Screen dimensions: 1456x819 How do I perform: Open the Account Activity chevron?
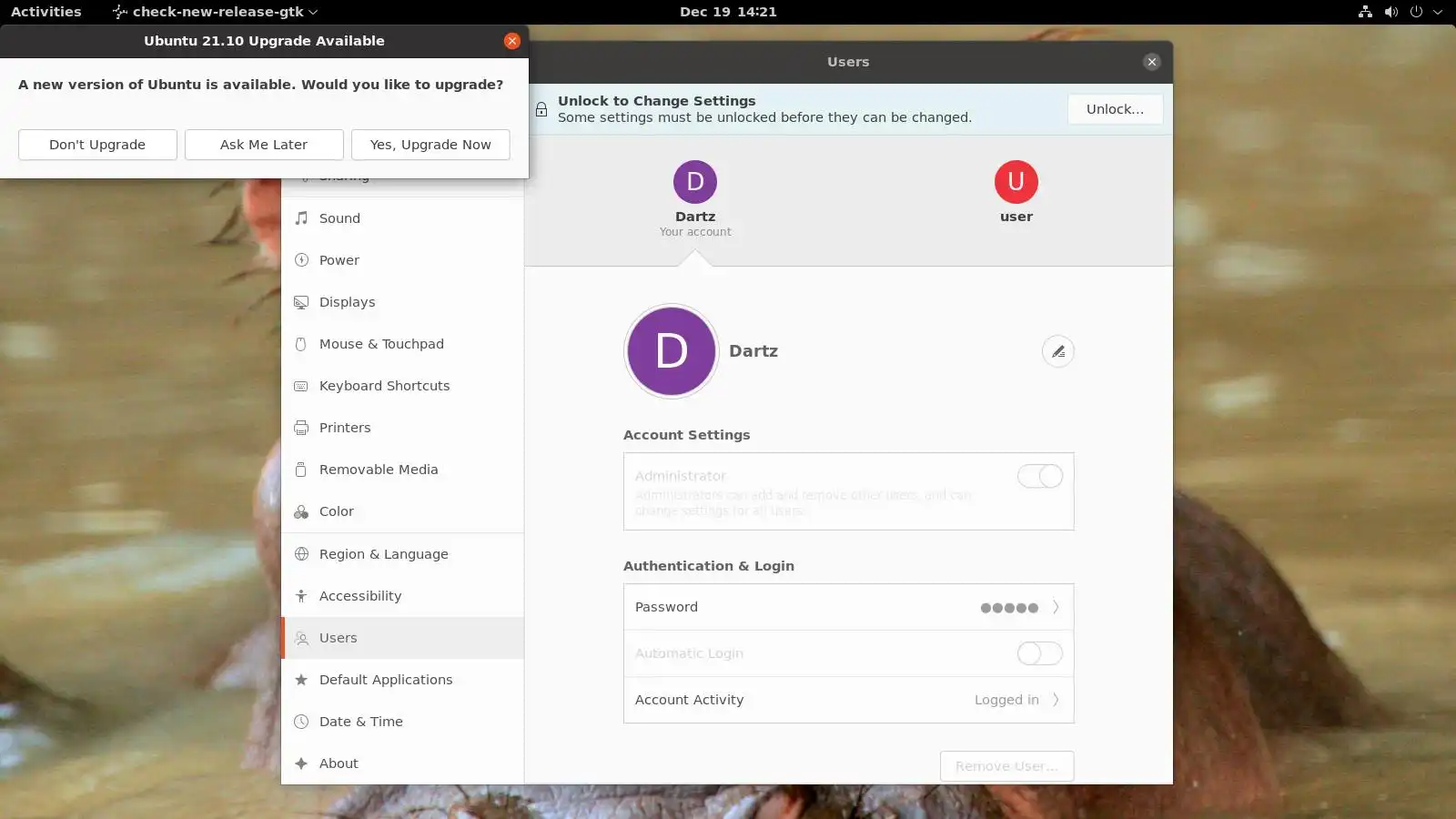click(x=1056, y=700)
